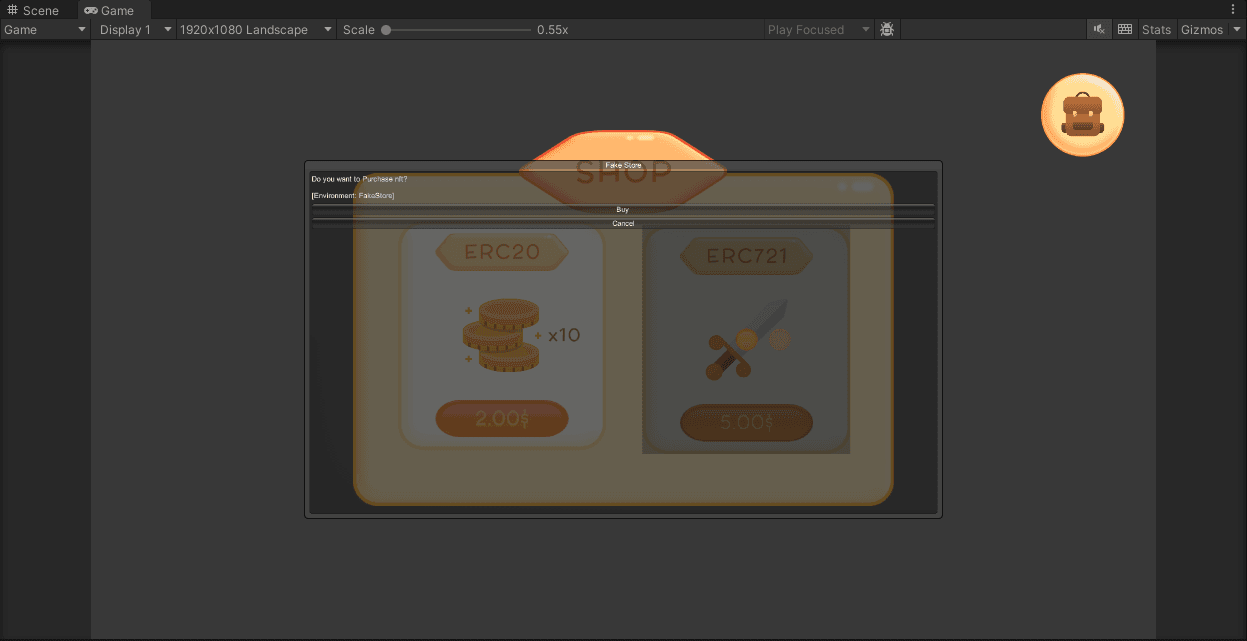Screen dimensions: 1247x641
Task: Expand the Gizmos dropdown arrow
Action: tap(1237, 30)
